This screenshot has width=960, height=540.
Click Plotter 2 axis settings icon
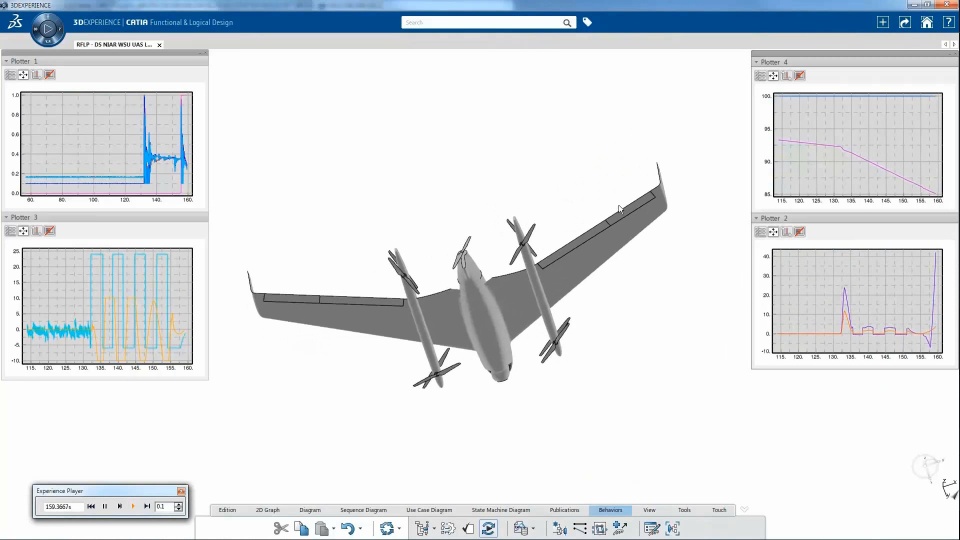(x=787, y=232)
